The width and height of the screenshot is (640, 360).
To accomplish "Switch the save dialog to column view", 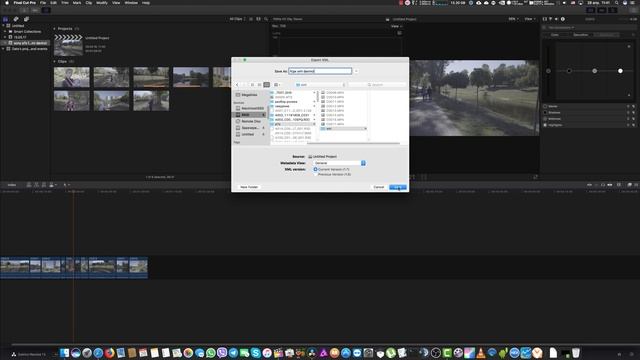I will coord(267,84).
